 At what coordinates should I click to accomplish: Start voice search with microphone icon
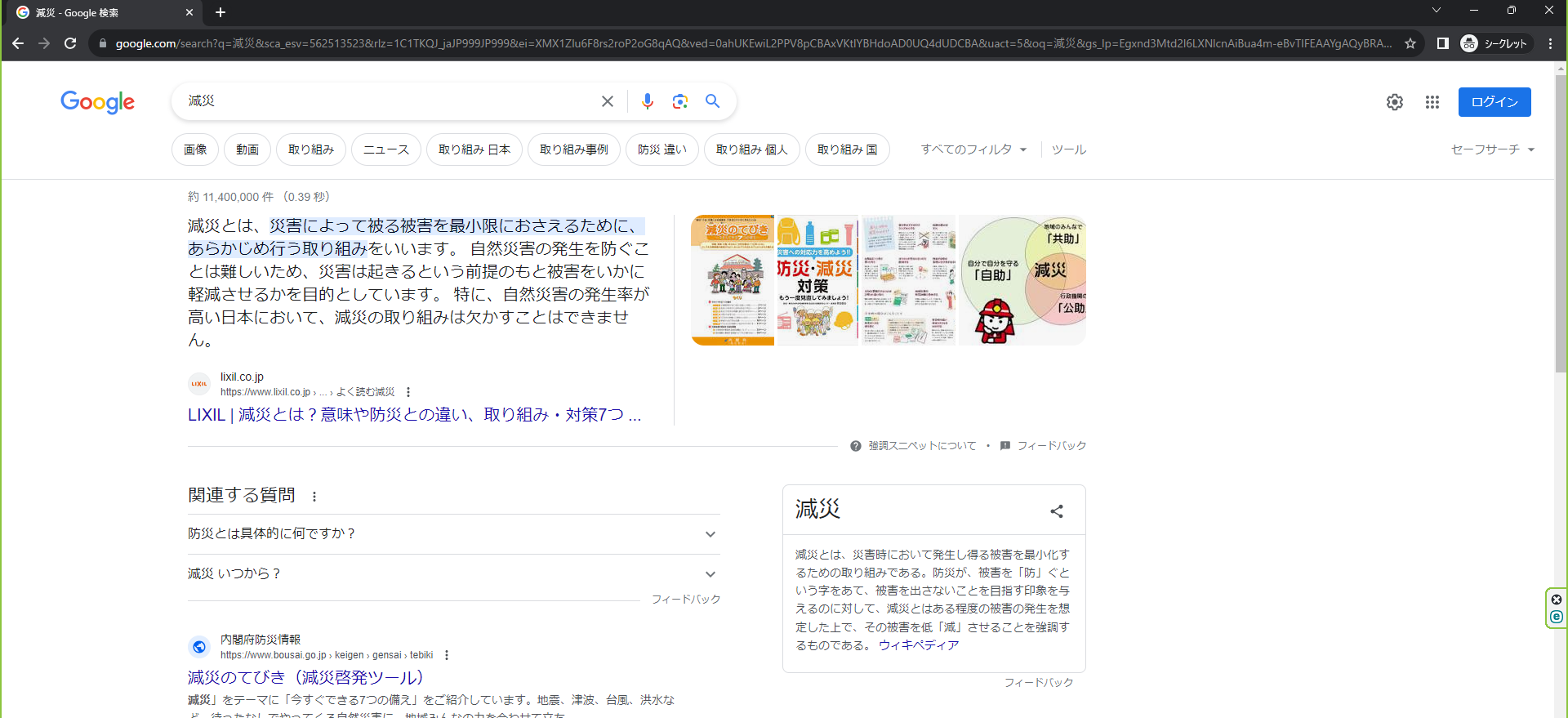[648, 101]
